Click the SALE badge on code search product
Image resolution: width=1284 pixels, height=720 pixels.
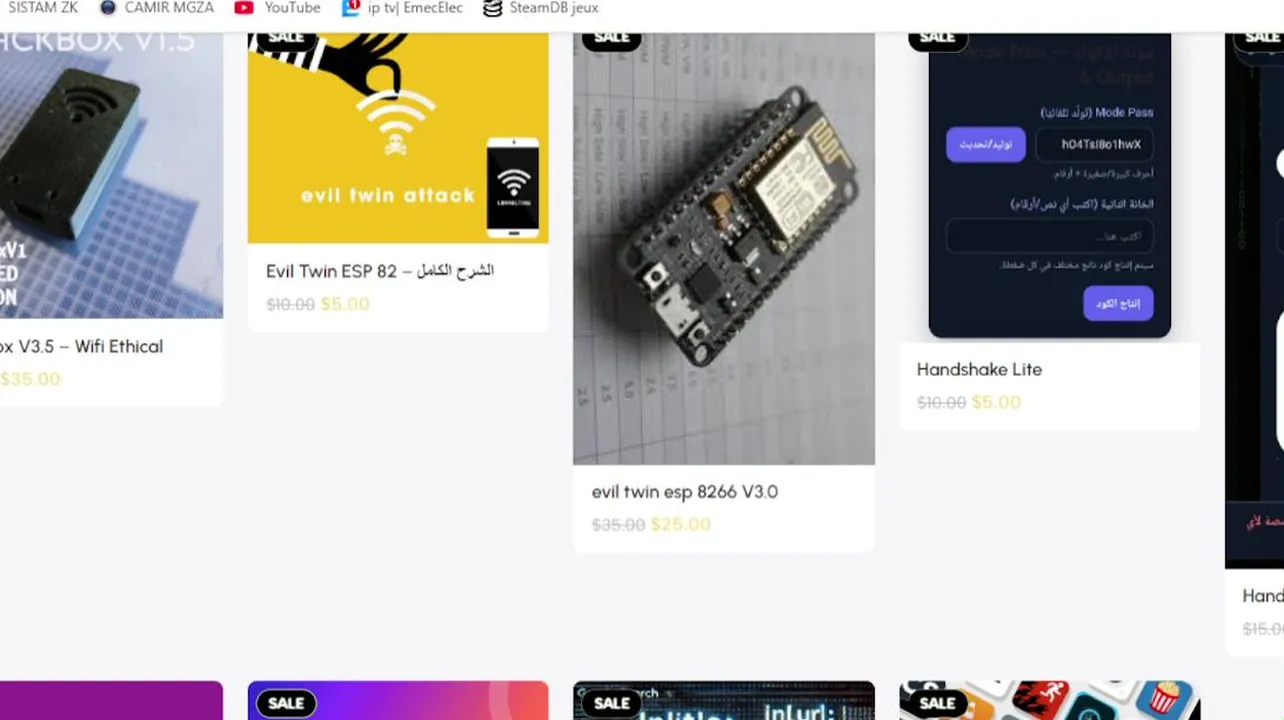[611, 703]
